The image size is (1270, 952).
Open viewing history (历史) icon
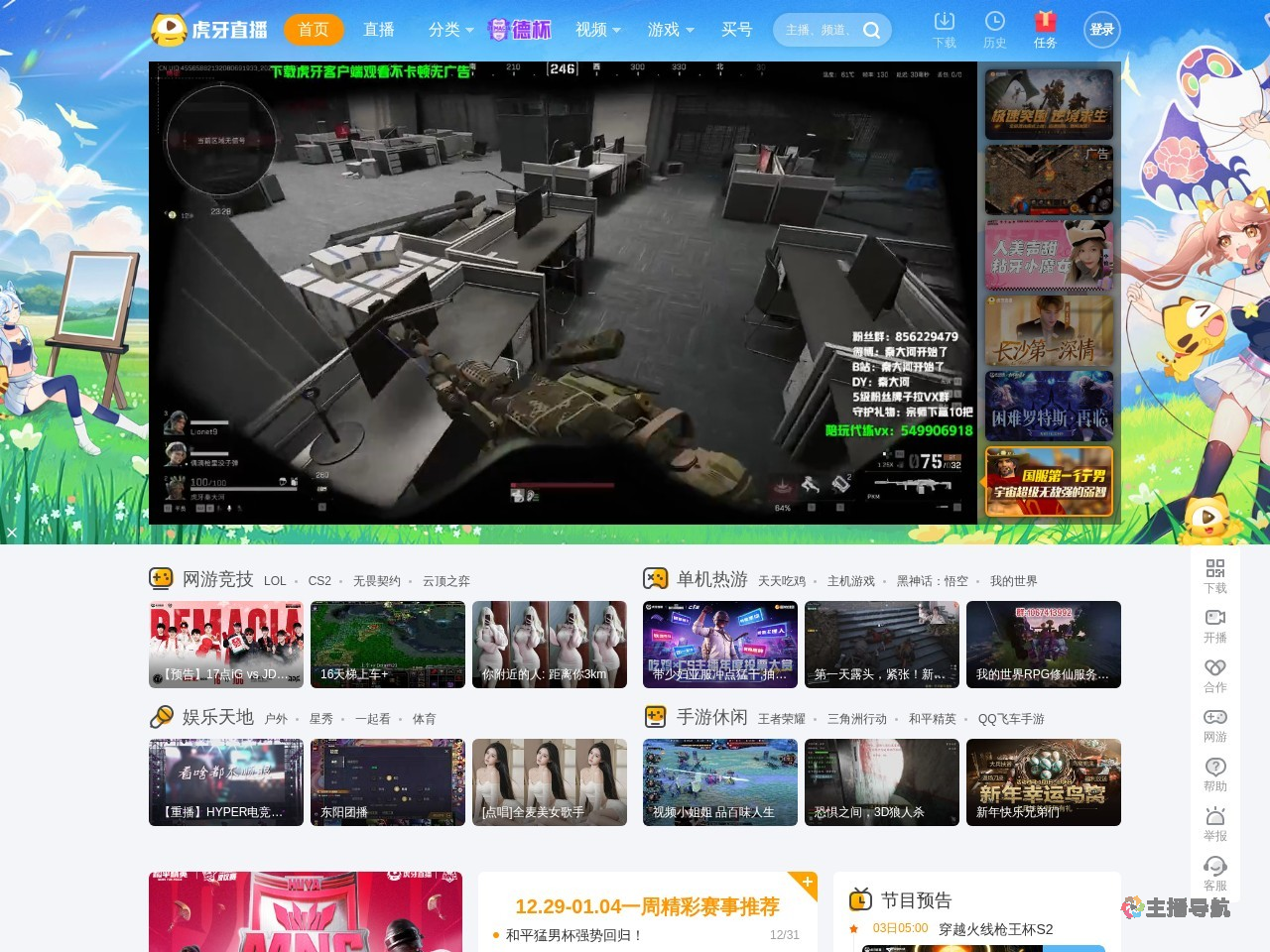point(994,29)
